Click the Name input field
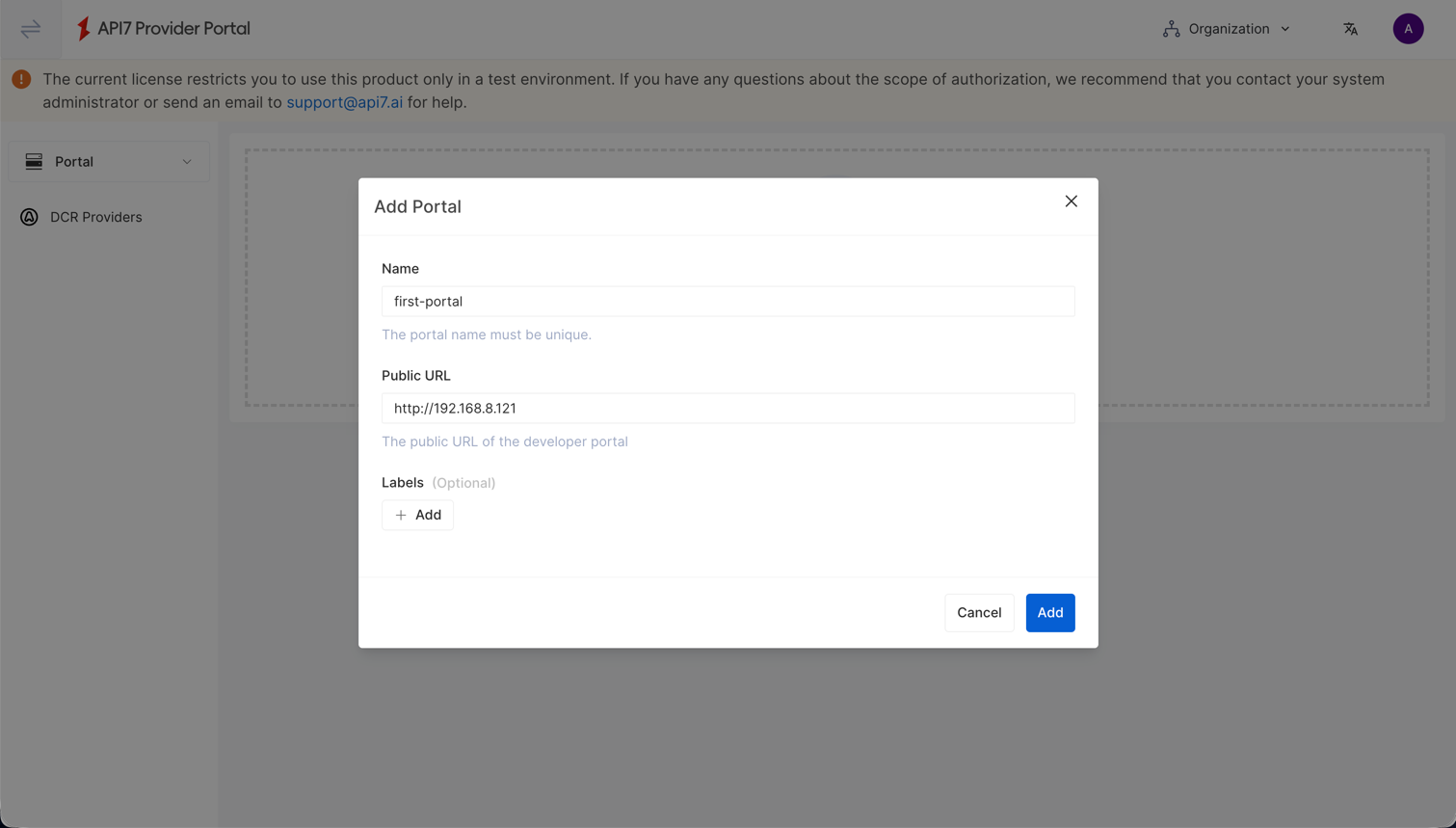The height and width of the screenshot is (828, 1456). click(728, 302)
